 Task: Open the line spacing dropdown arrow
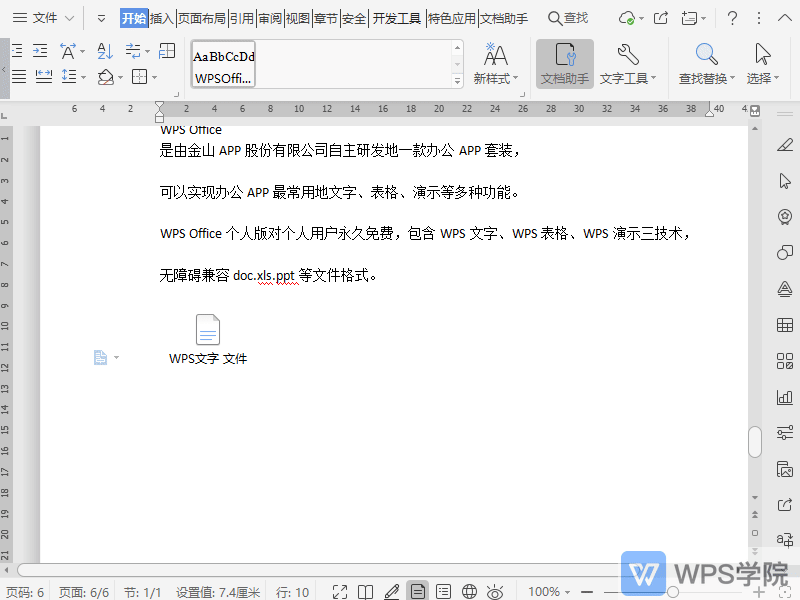[x=83, y=77]
